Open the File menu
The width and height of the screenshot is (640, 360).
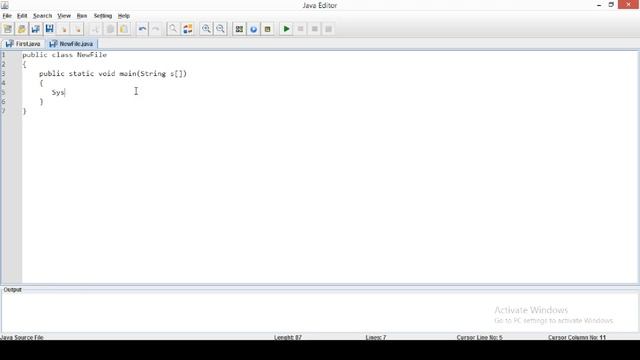[7, 16]
